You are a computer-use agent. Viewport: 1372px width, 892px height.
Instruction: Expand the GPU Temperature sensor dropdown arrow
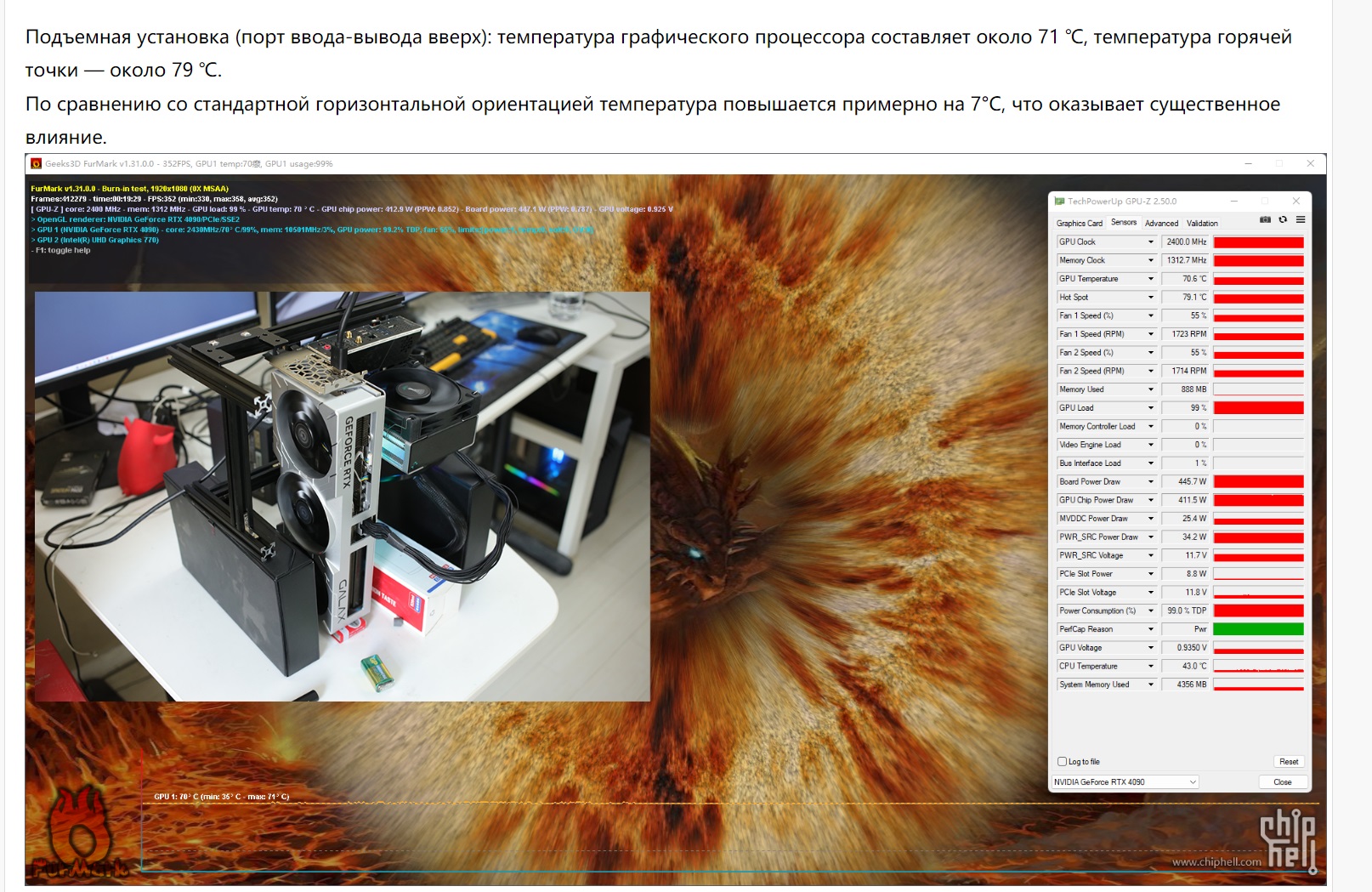(1151, 279)
